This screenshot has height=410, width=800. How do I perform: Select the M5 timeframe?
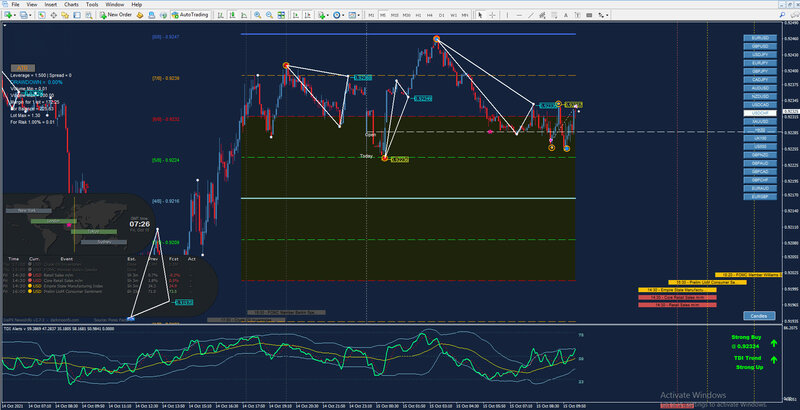tap(383, 15)
